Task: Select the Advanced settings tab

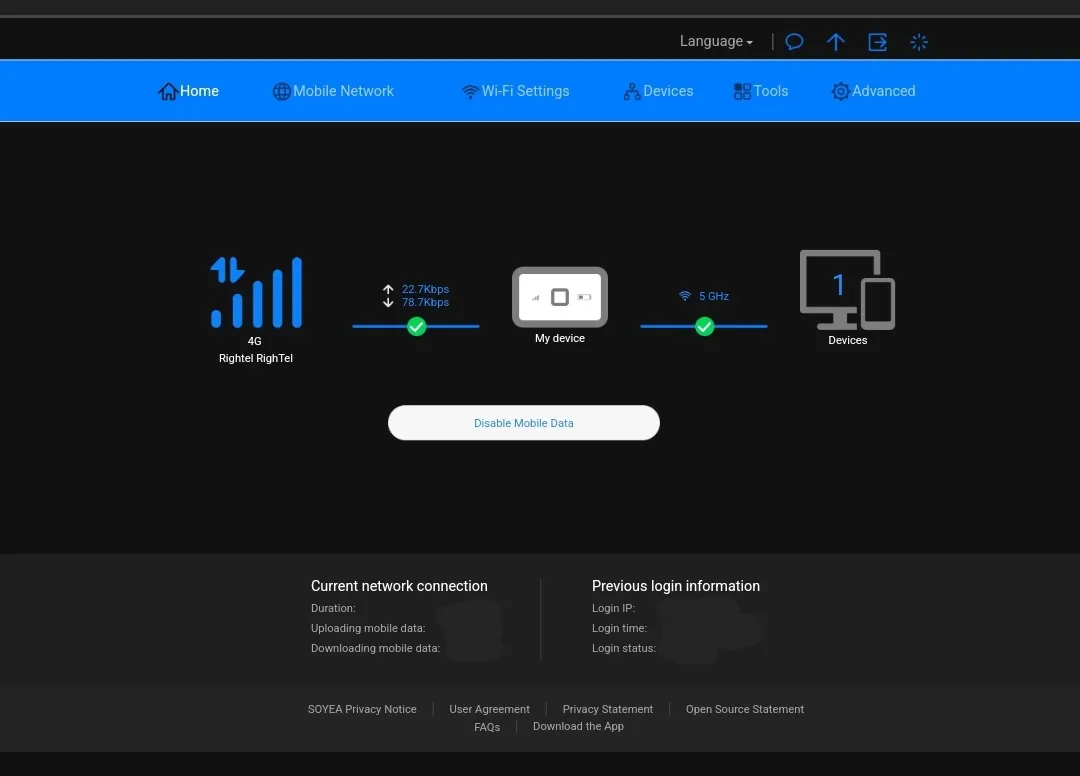Action: [x=873, y=91]
